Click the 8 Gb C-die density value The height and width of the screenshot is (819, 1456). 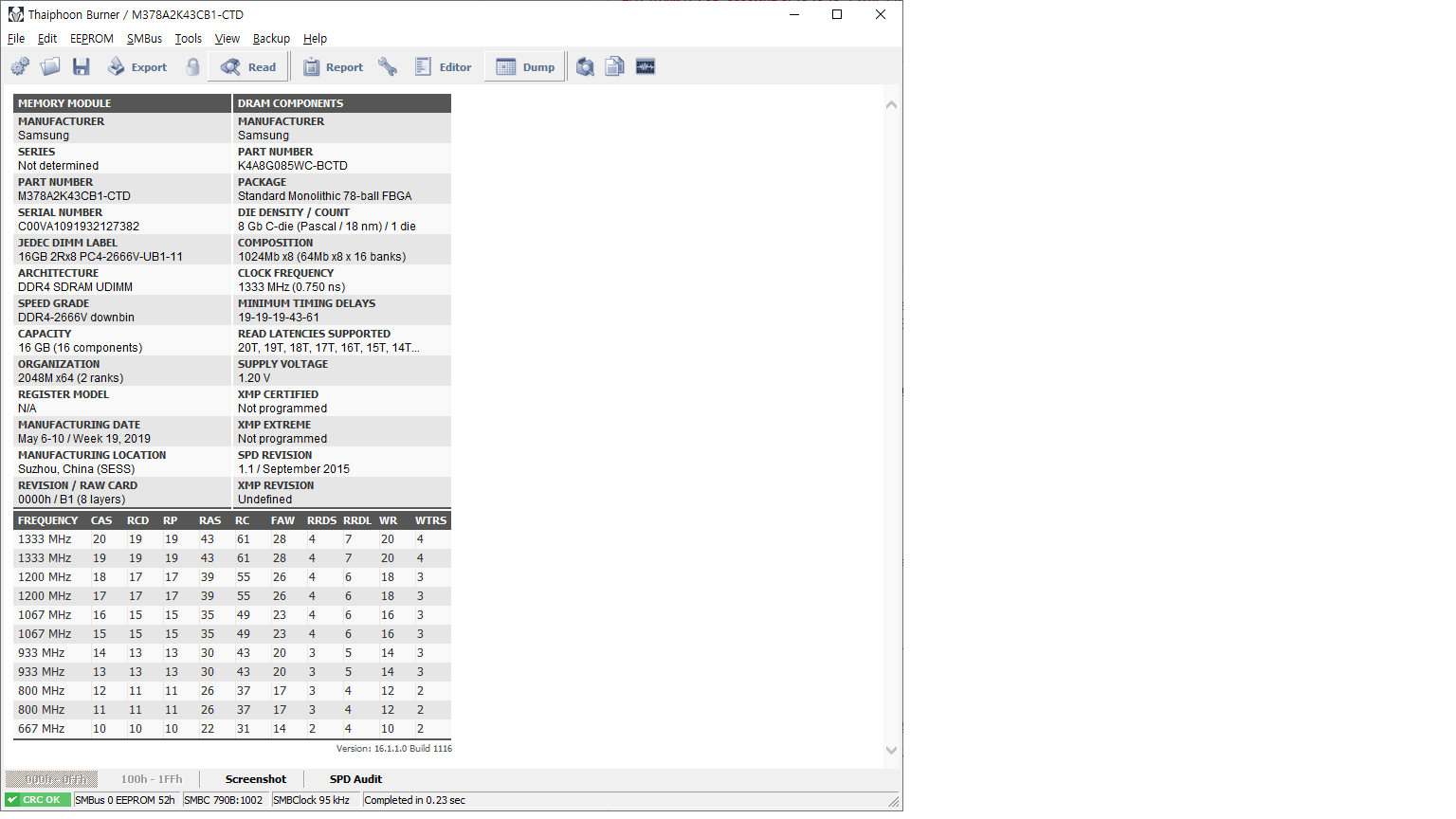point(327,227)
